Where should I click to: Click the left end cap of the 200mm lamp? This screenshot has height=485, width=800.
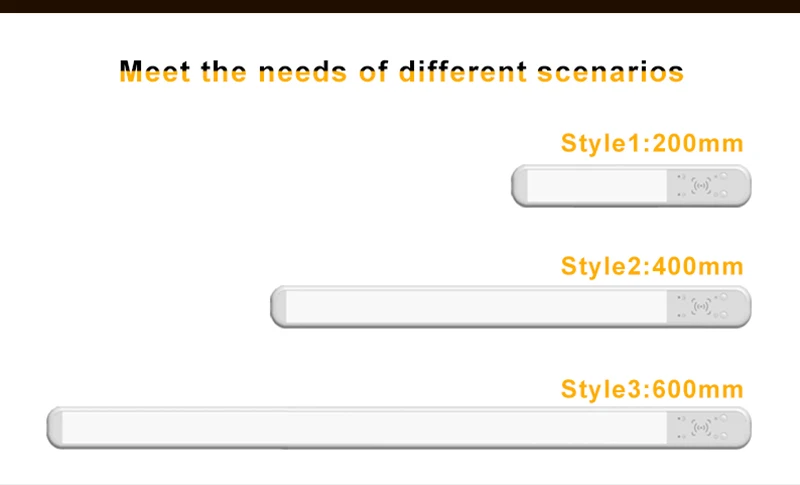pyautogui.click(x=519, y=186)
